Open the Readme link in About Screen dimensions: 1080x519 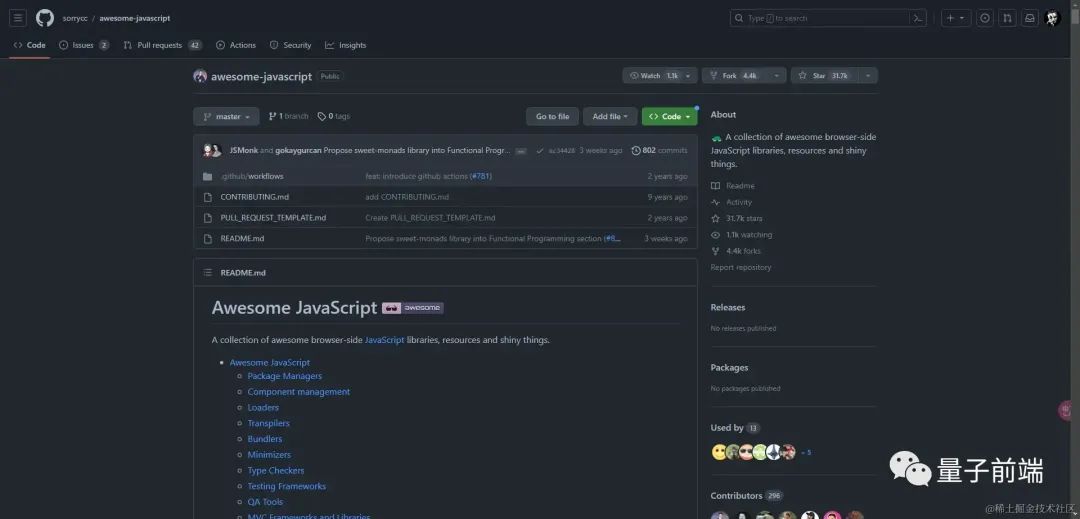733,186
